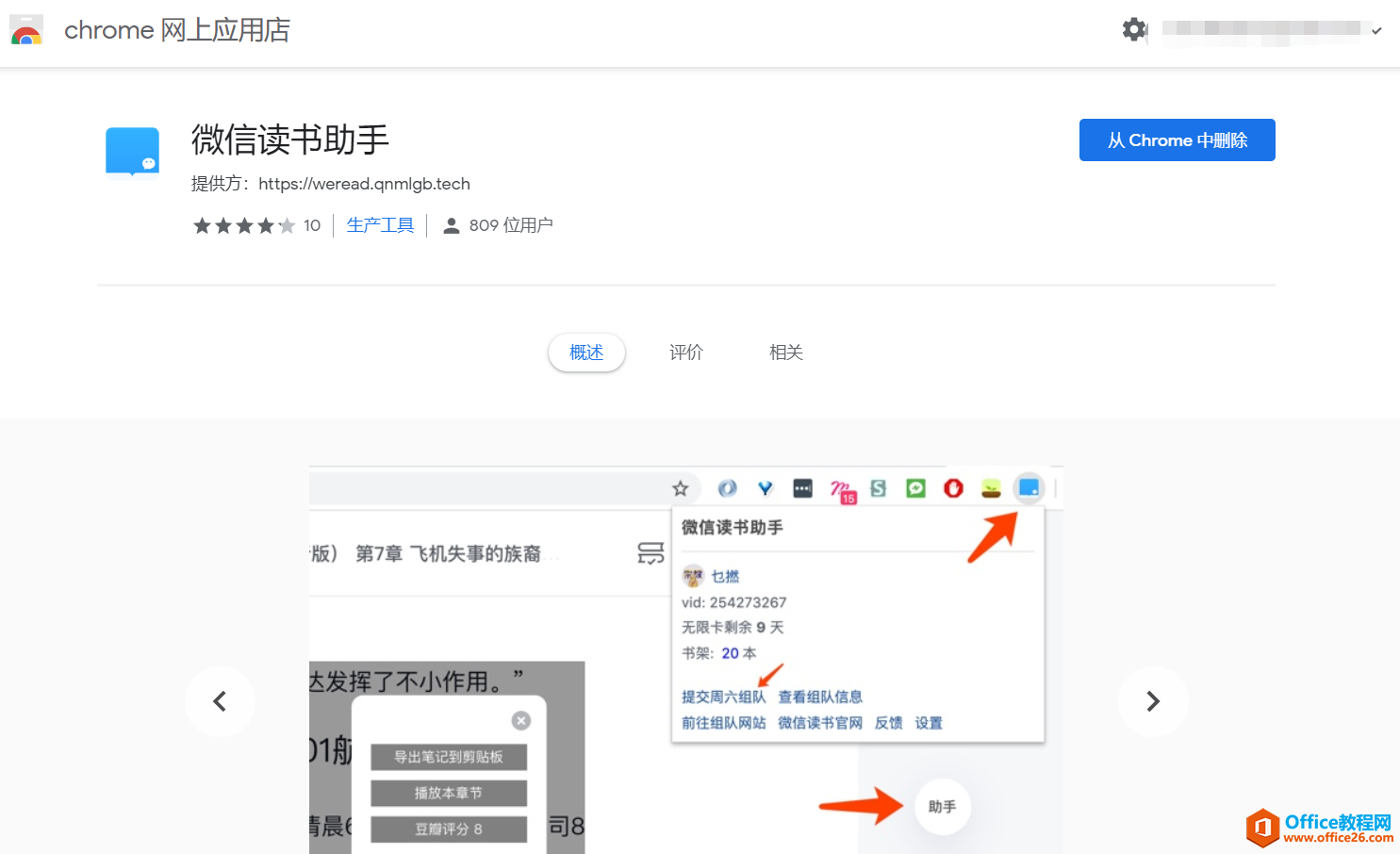Click the blue Y toolbar icon in preview
This screenshot has height=854, width=1400.
[765, 488]
